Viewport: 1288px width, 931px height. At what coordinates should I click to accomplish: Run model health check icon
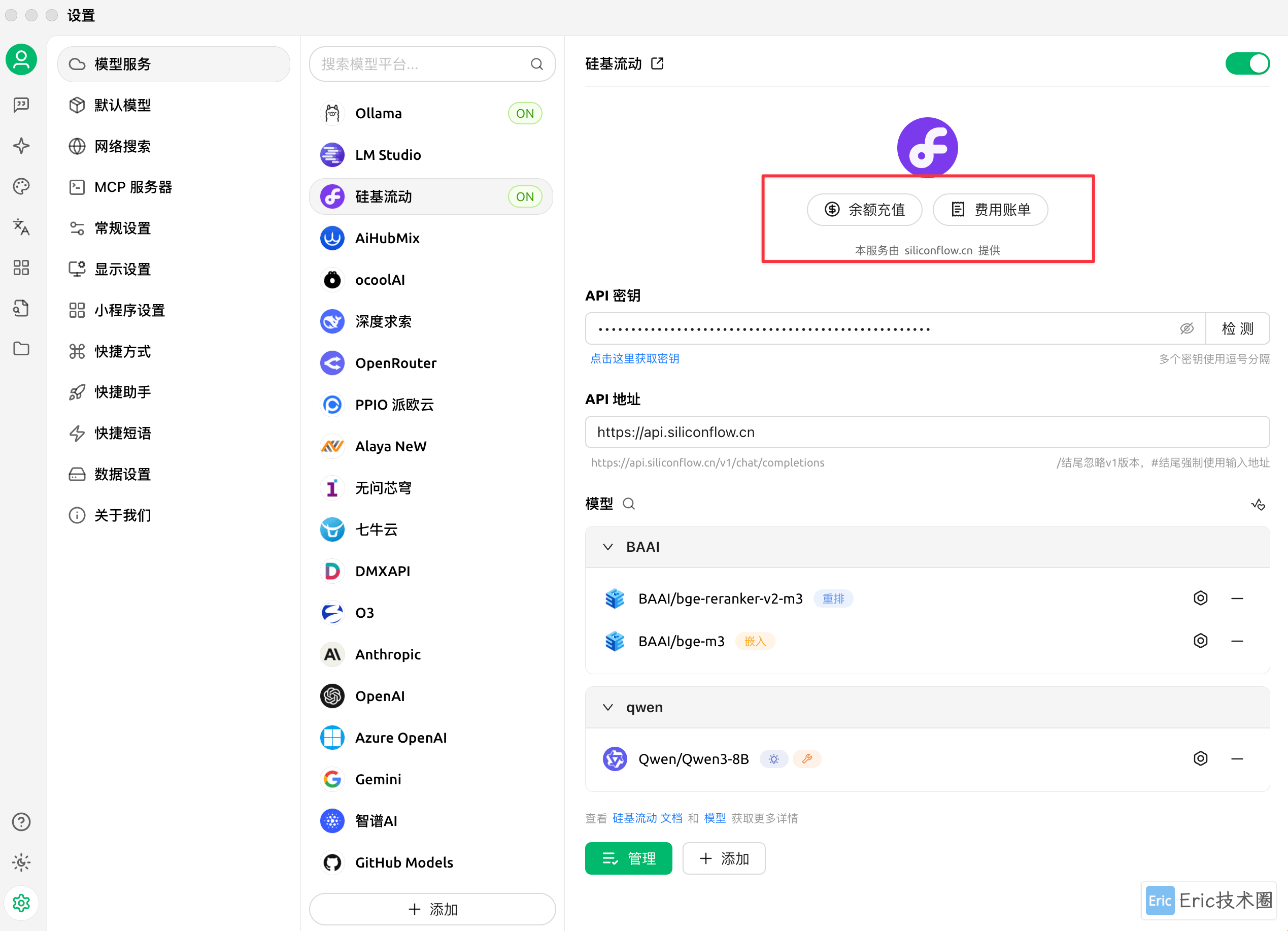click(1259, 505)
